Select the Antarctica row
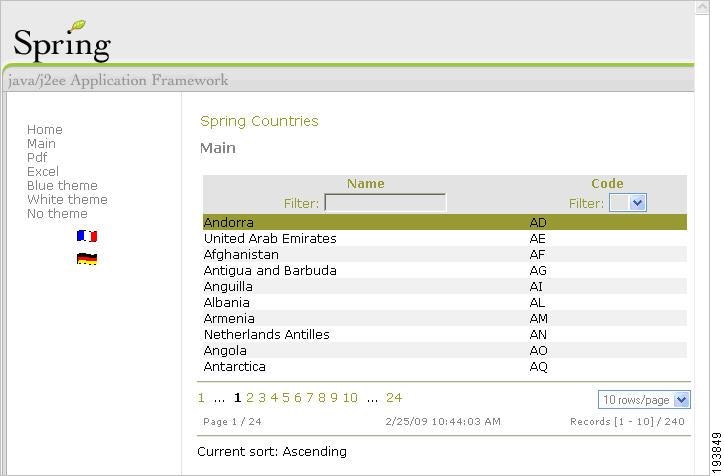The width and height of the screenshot is (724, 476). (445, 367)
